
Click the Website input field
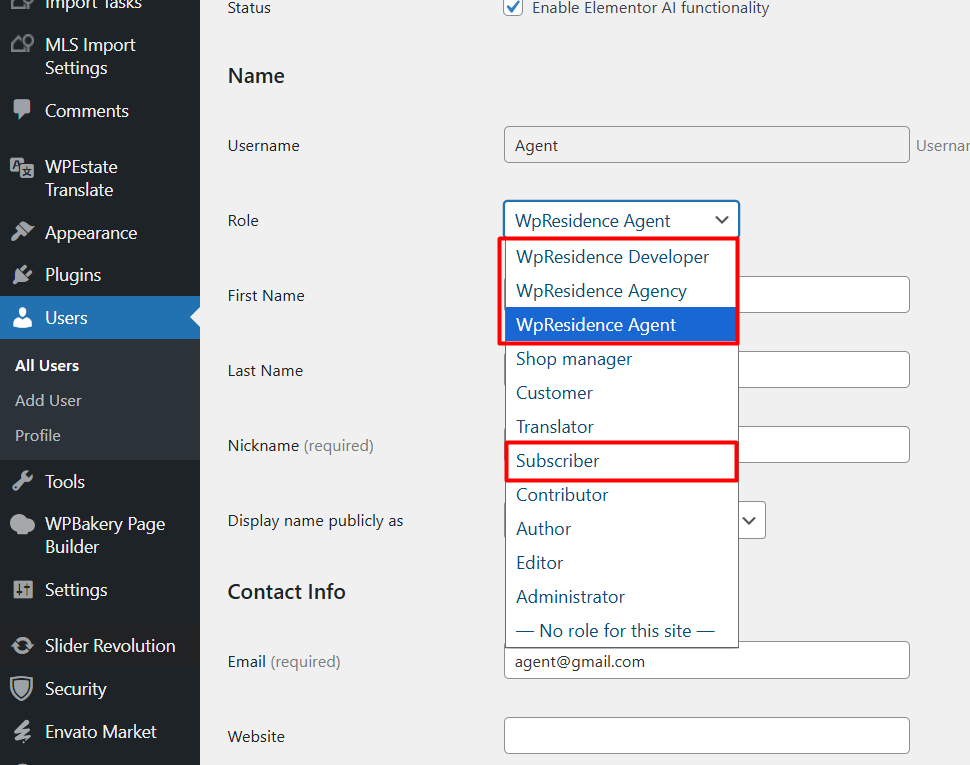706,735
